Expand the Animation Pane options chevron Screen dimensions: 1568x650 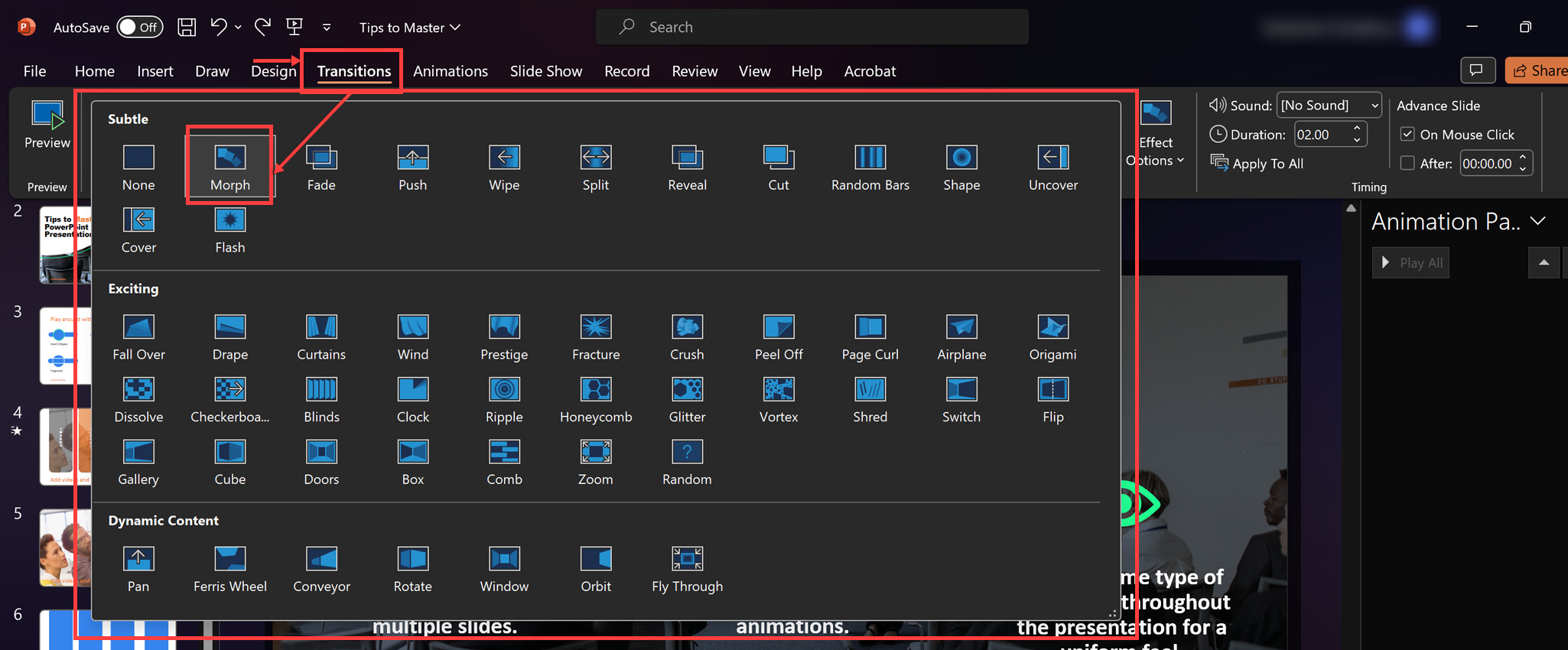click(x=1538, y=222)
